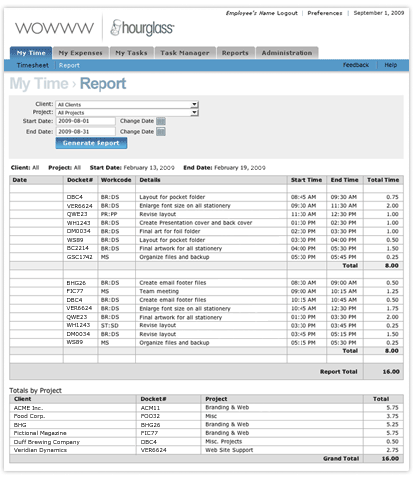Select docket cell GSC1742

80,257
